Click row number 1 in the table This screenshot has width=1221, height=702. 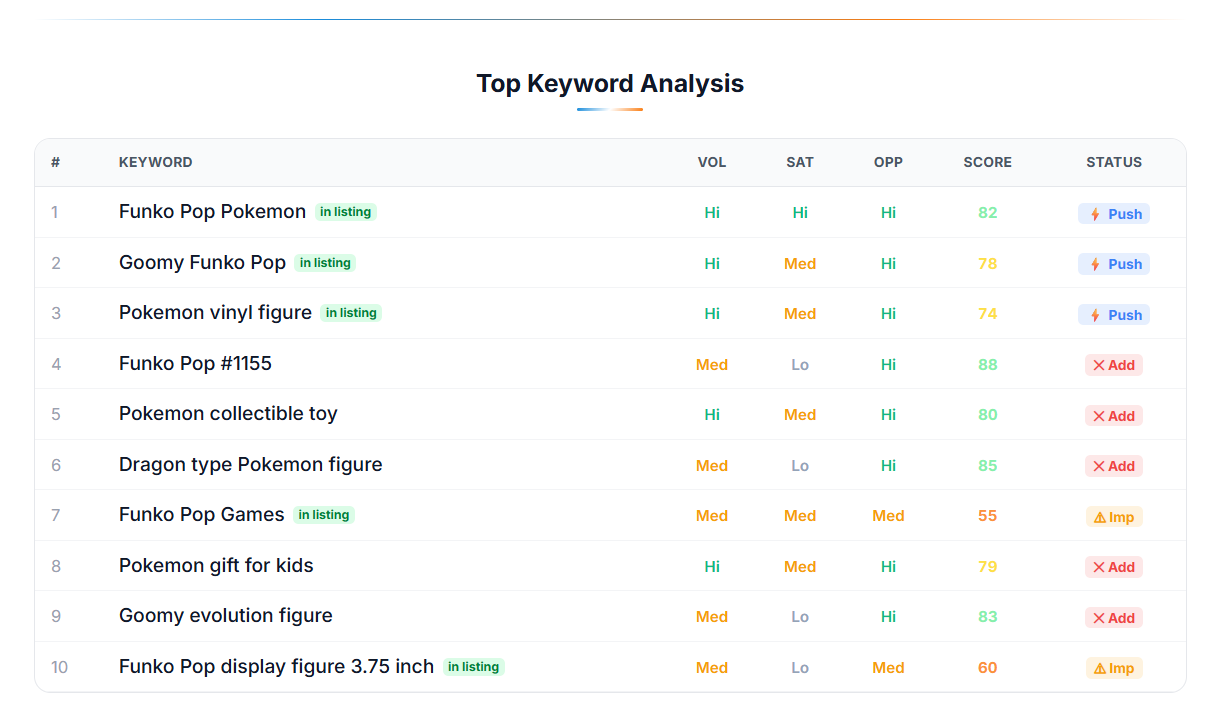(55, 213)
